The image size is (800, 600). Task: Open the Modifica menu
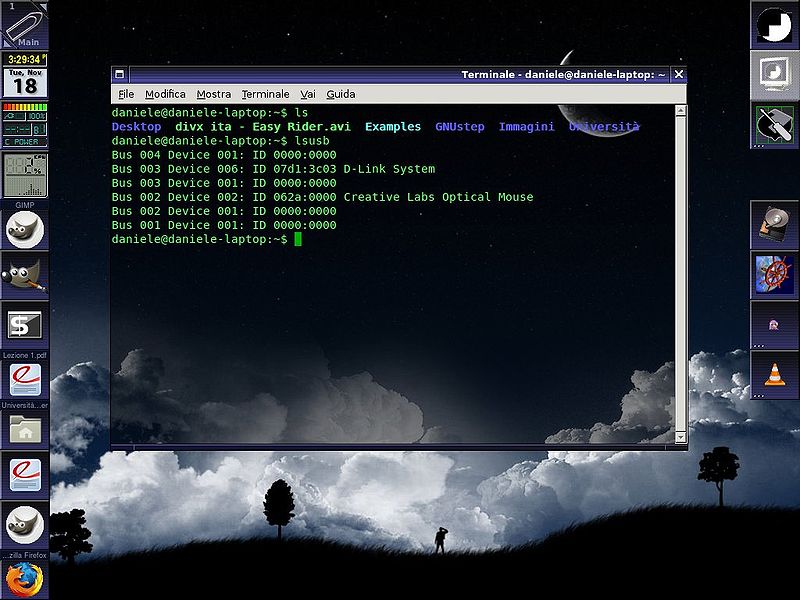coord(165,94)
